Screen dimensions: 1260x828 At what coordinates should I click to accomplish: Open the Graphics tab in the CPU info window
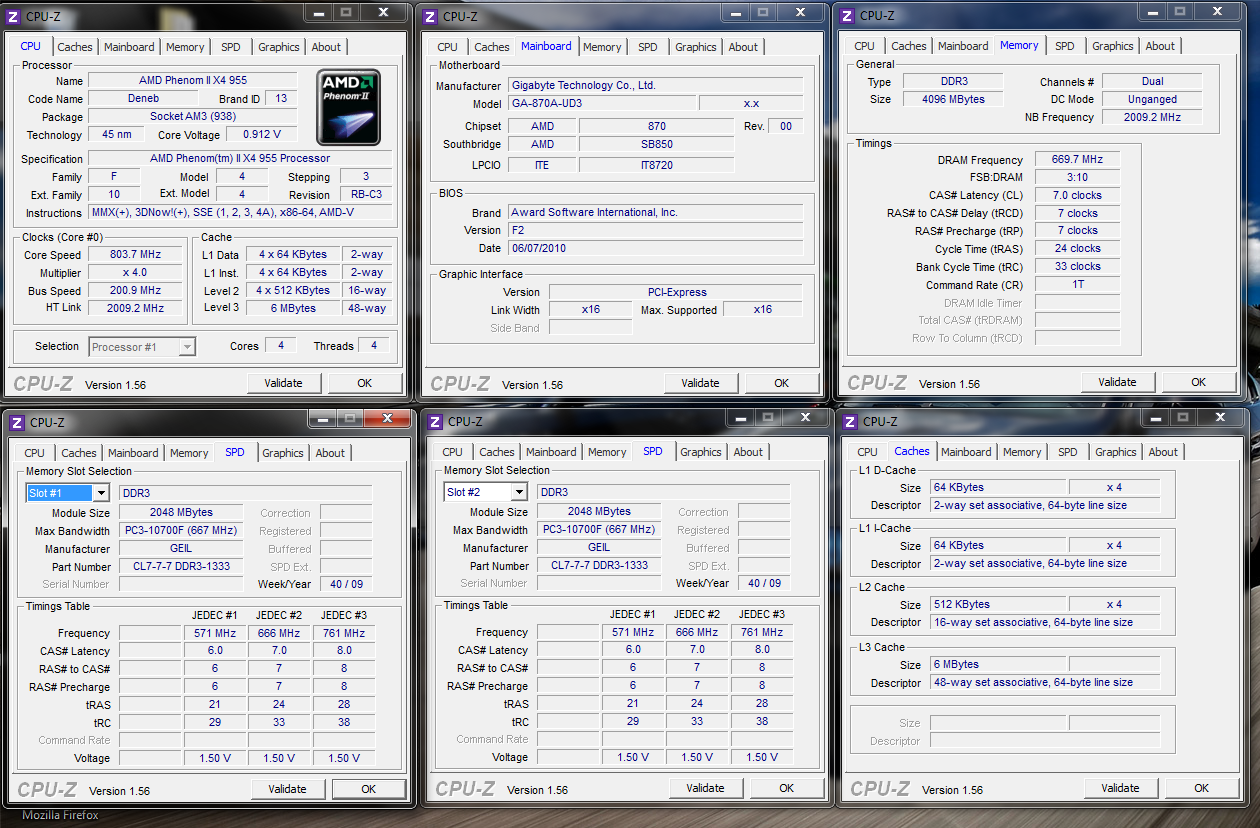pyautogui.click(x=279, y=47)
